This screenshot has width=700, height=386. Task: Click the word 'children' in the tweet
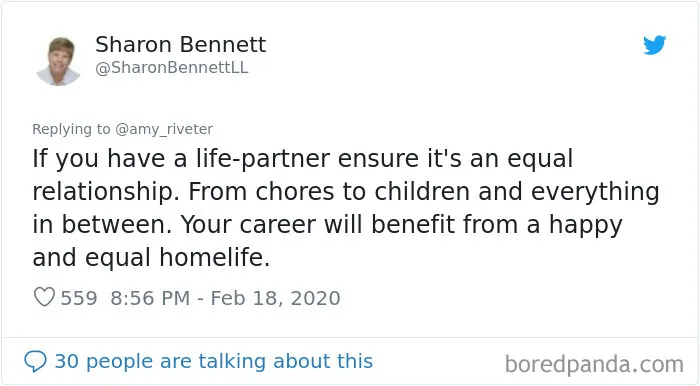pyautogui.click(x=422, y=192)
